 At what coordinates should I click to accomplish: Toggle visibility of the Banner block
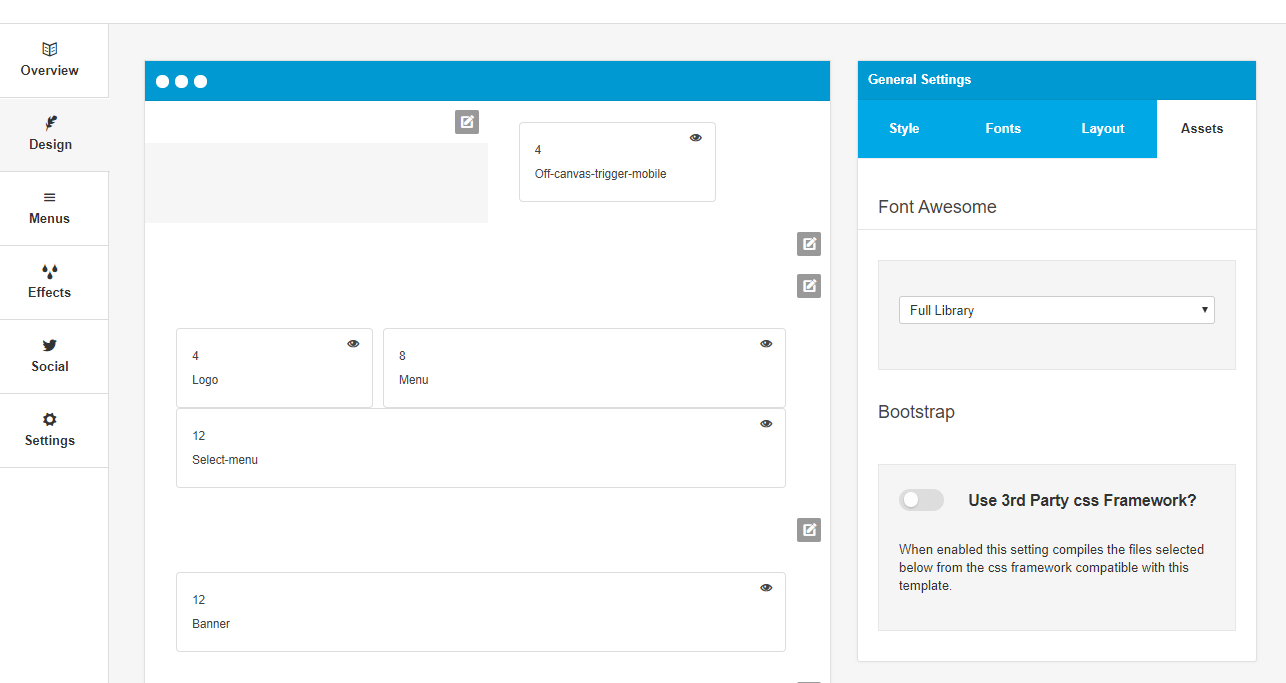pyautogui.click(x=766, y=588)
